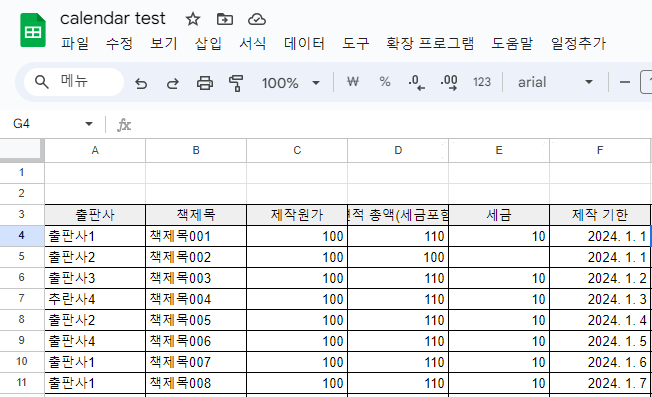The image size is (652, 397).
Task: Expand the G4 name box dropdown
Action: pyautogui.click(x=89, y=124)
